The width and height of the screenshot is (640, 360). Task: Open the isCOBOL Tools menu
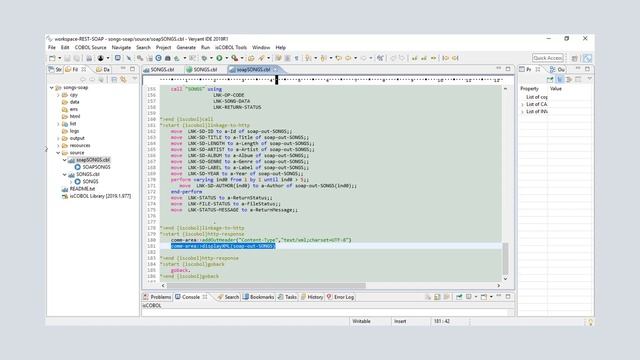tap(231, 48)
